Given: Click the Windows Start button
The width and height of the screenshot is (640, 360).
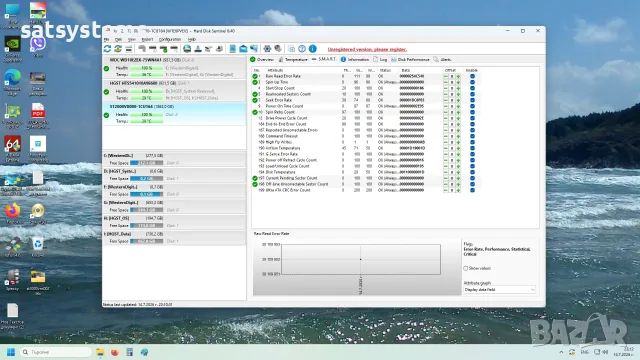Looking at the screenshot, I should pyautogui.click(x=11, y=352).
